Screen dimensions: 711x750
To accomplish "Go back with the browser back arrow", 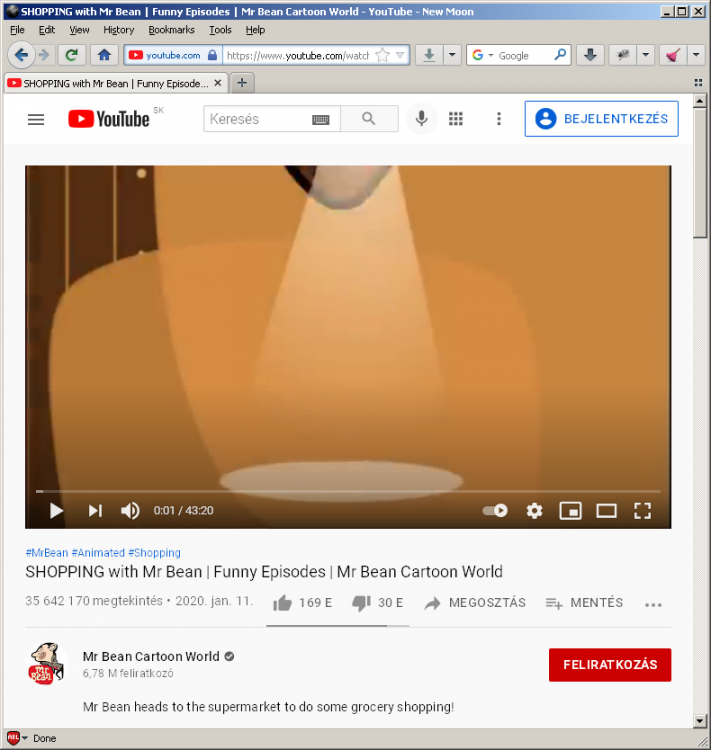I will coord(21,55).
